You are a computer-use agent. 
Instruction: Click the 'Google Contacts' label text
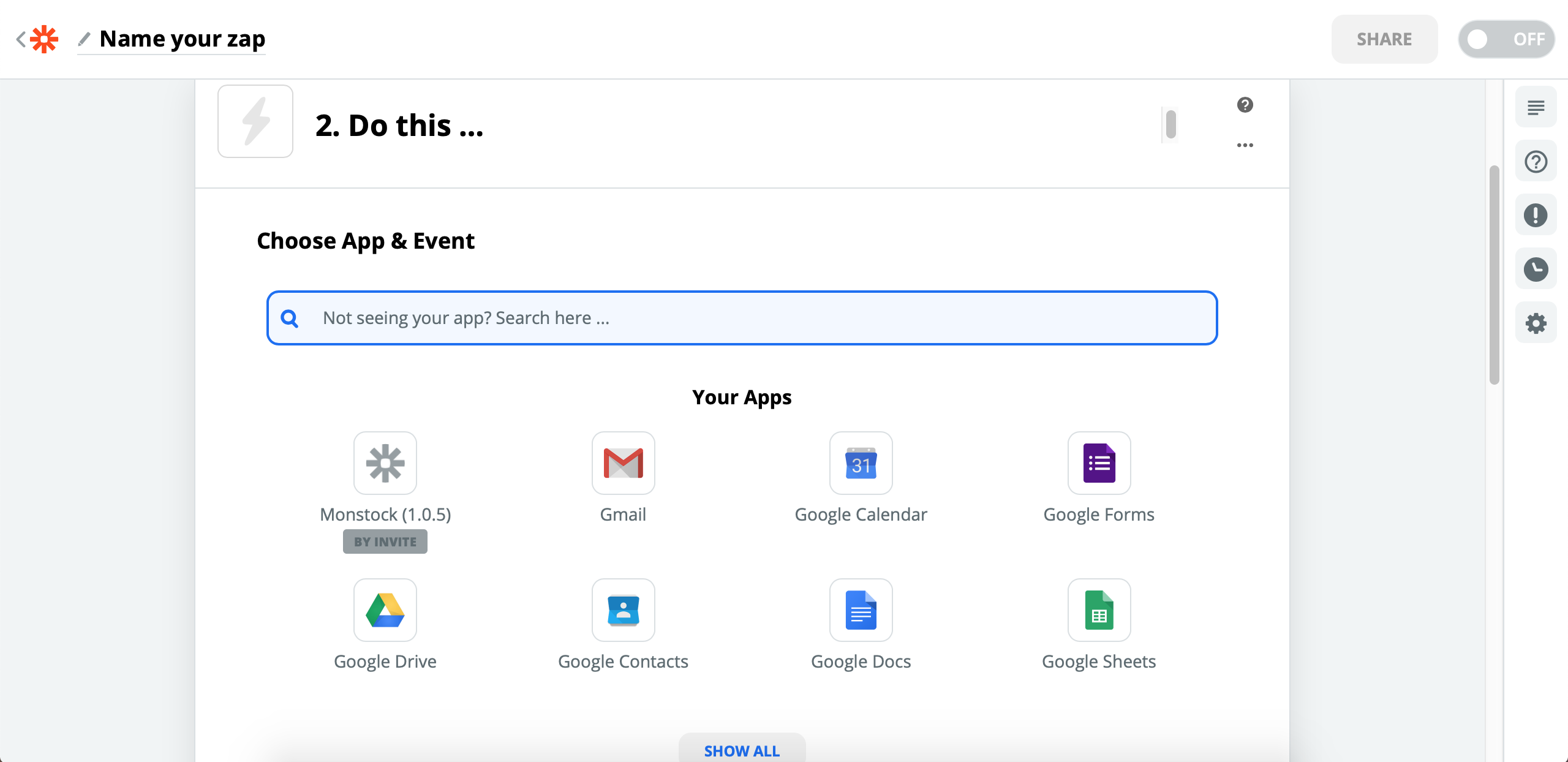624,662
